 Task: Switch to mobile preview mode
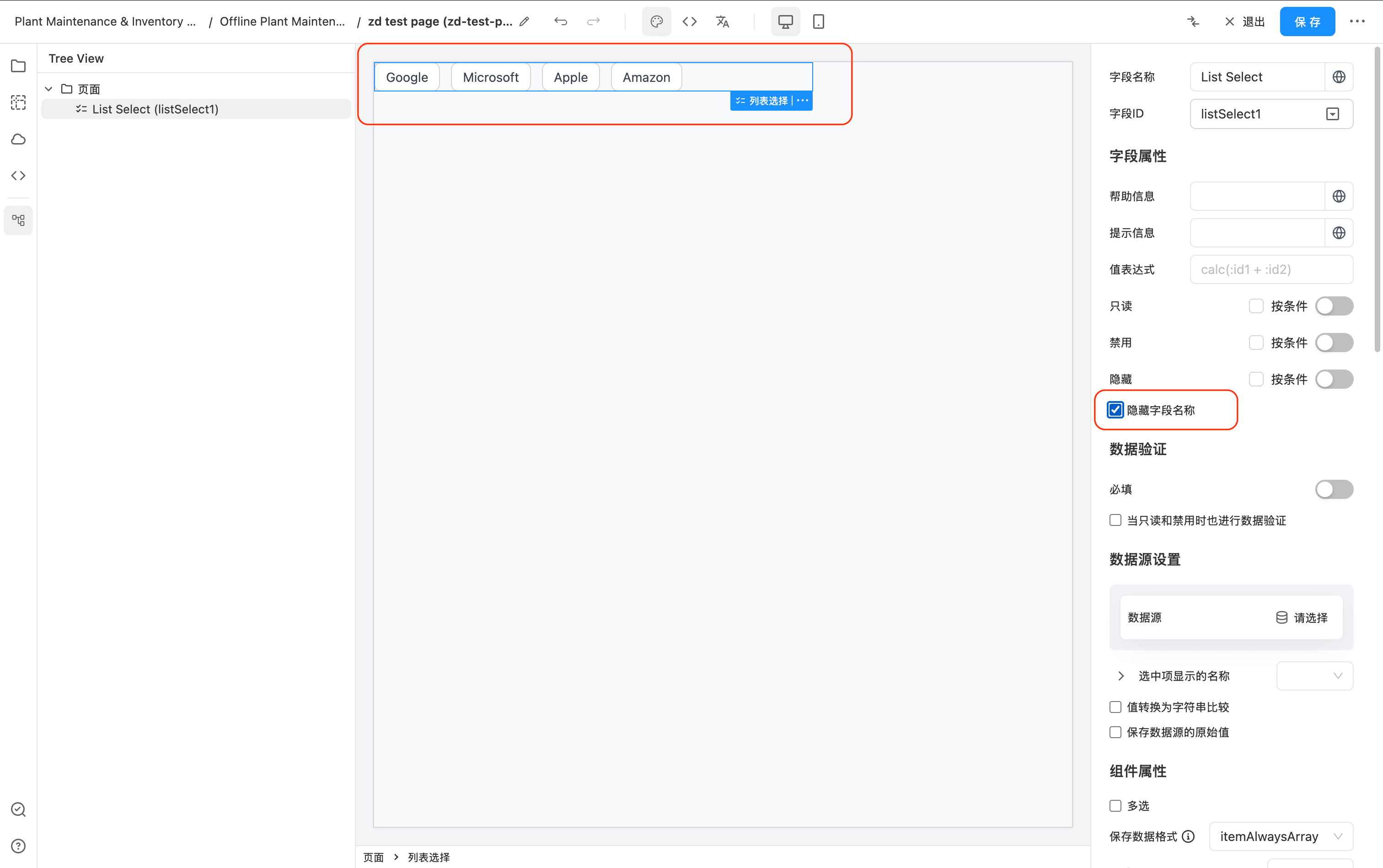coord(819,22)
